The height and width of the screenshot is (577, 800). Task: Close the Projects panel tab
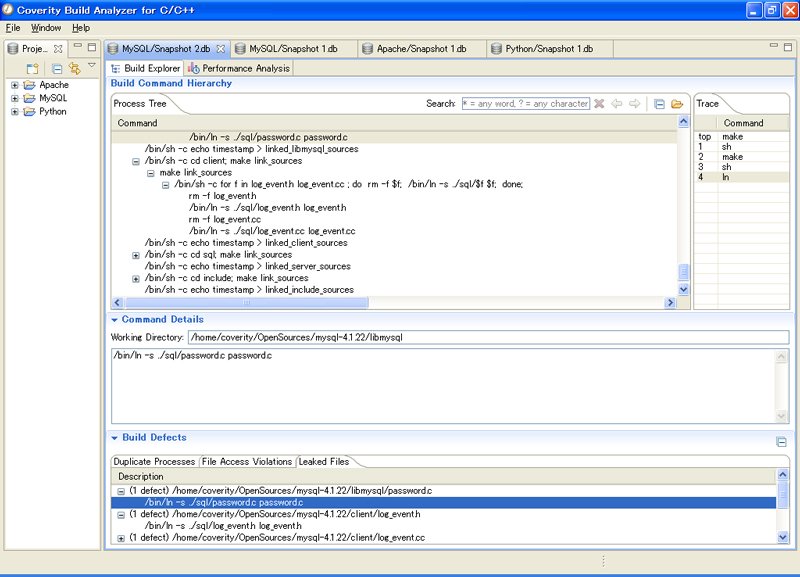(58, 49)
